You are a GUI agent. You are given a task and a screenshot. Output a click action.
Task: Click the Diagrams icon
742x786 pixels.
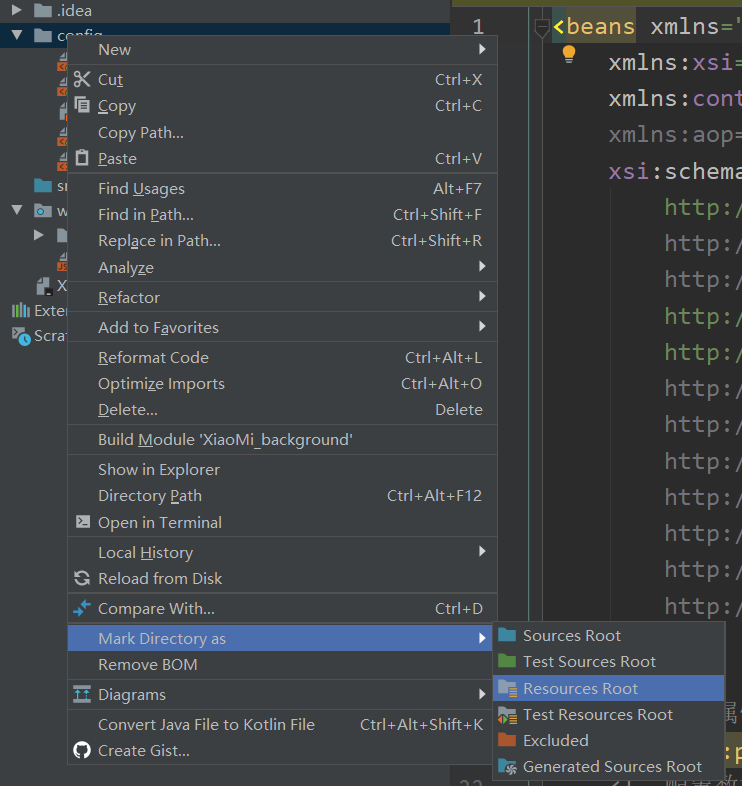(82, 694)
